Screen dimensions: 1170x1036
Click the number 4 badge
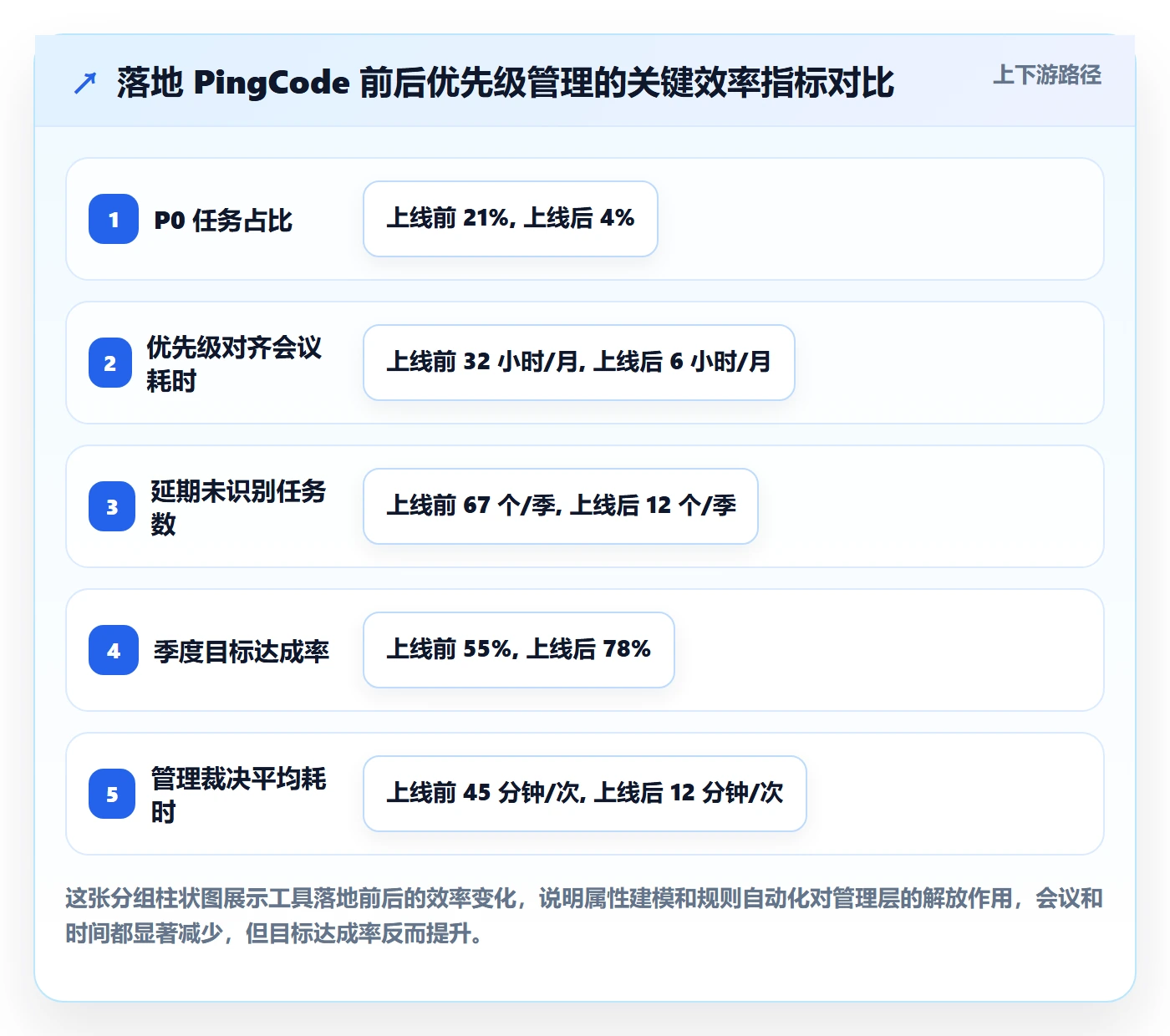click(x=114, y=650)
